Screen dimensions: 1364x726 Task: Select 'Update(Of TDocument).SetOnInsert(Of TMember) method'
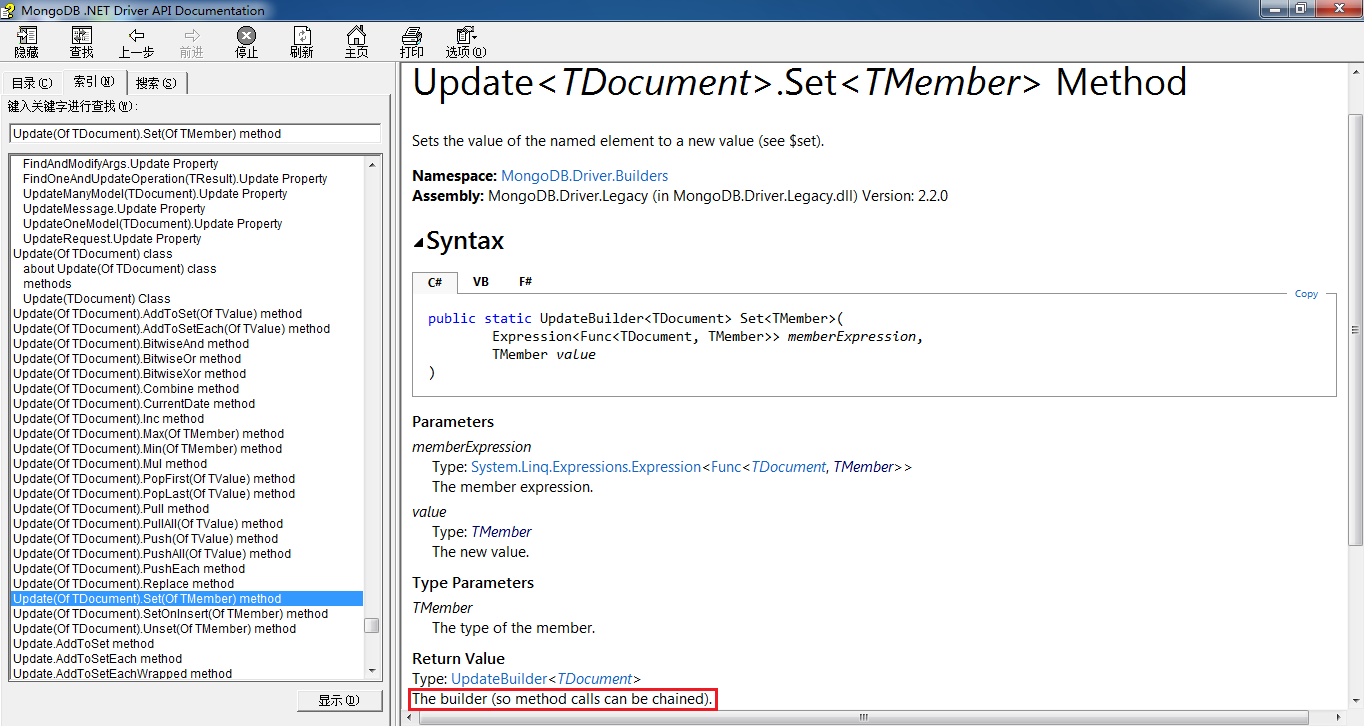(170, 614)
